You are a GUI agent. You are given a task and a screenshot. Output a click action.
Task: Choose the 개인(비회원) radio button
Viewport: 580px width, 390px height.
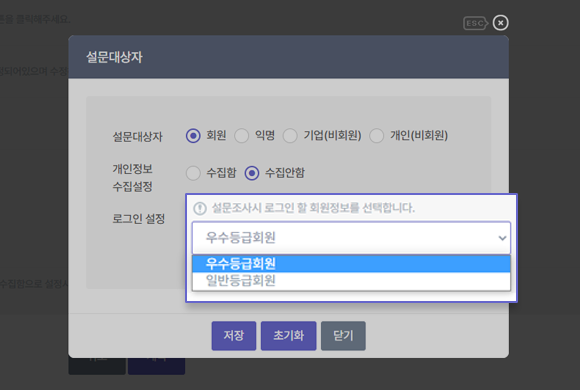pos(377,136)
